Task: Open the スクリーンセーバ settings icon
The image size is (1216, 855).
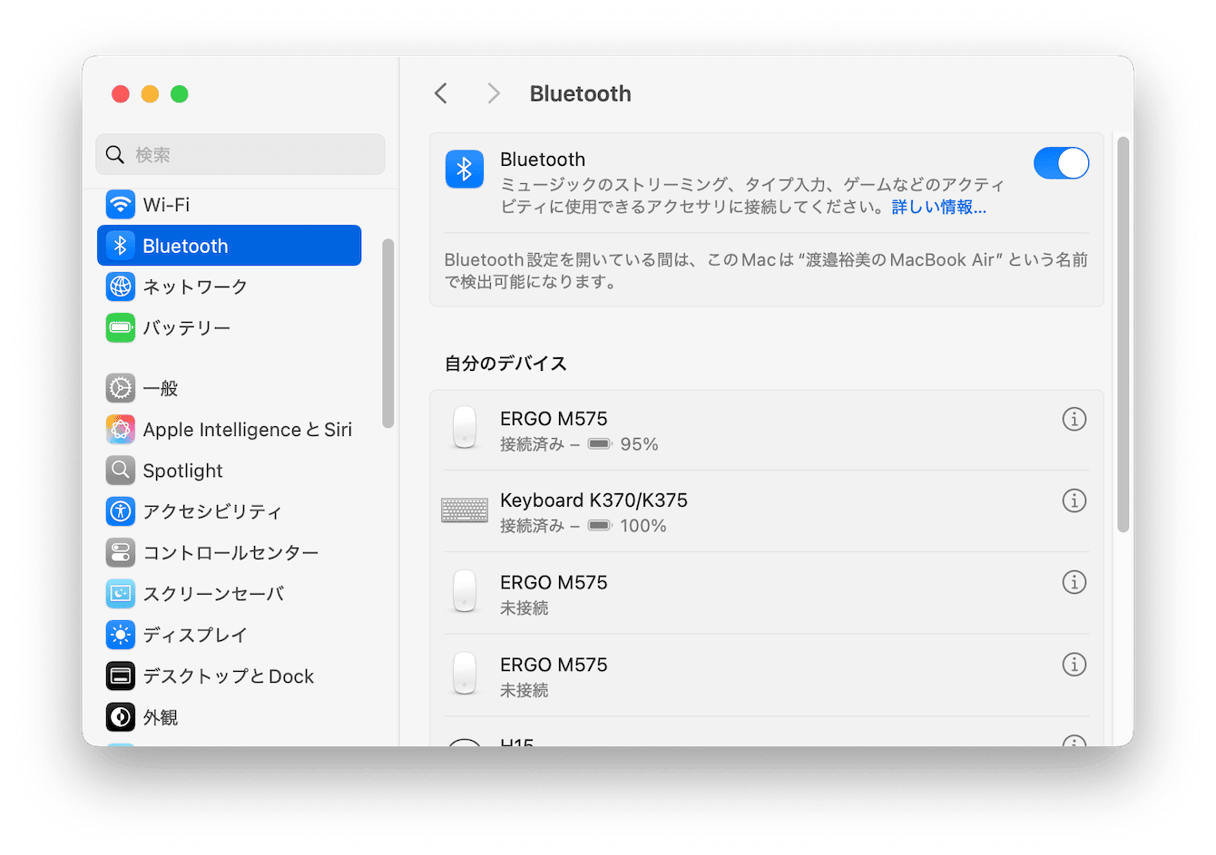Action: click(120, 593)
